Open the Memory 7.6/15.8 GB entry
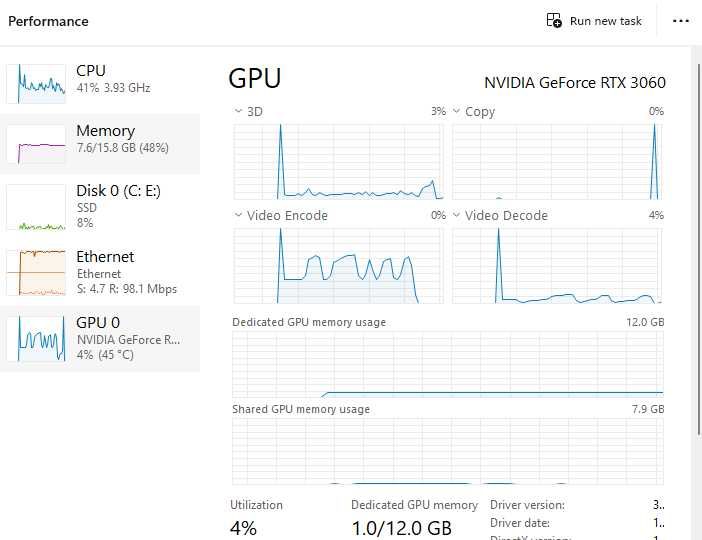Screen dimensions: 702x540 click(122, 139)
